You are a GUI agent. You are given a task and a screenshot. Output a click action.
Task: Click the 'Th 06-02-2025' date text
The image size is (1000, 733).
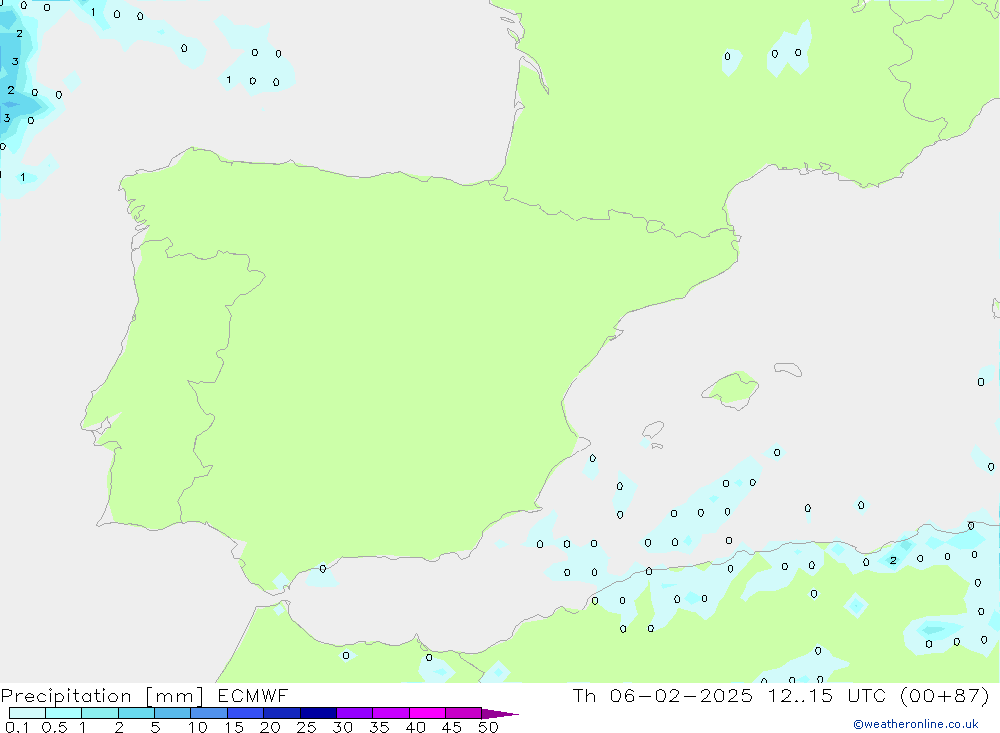tap(663, 695)
